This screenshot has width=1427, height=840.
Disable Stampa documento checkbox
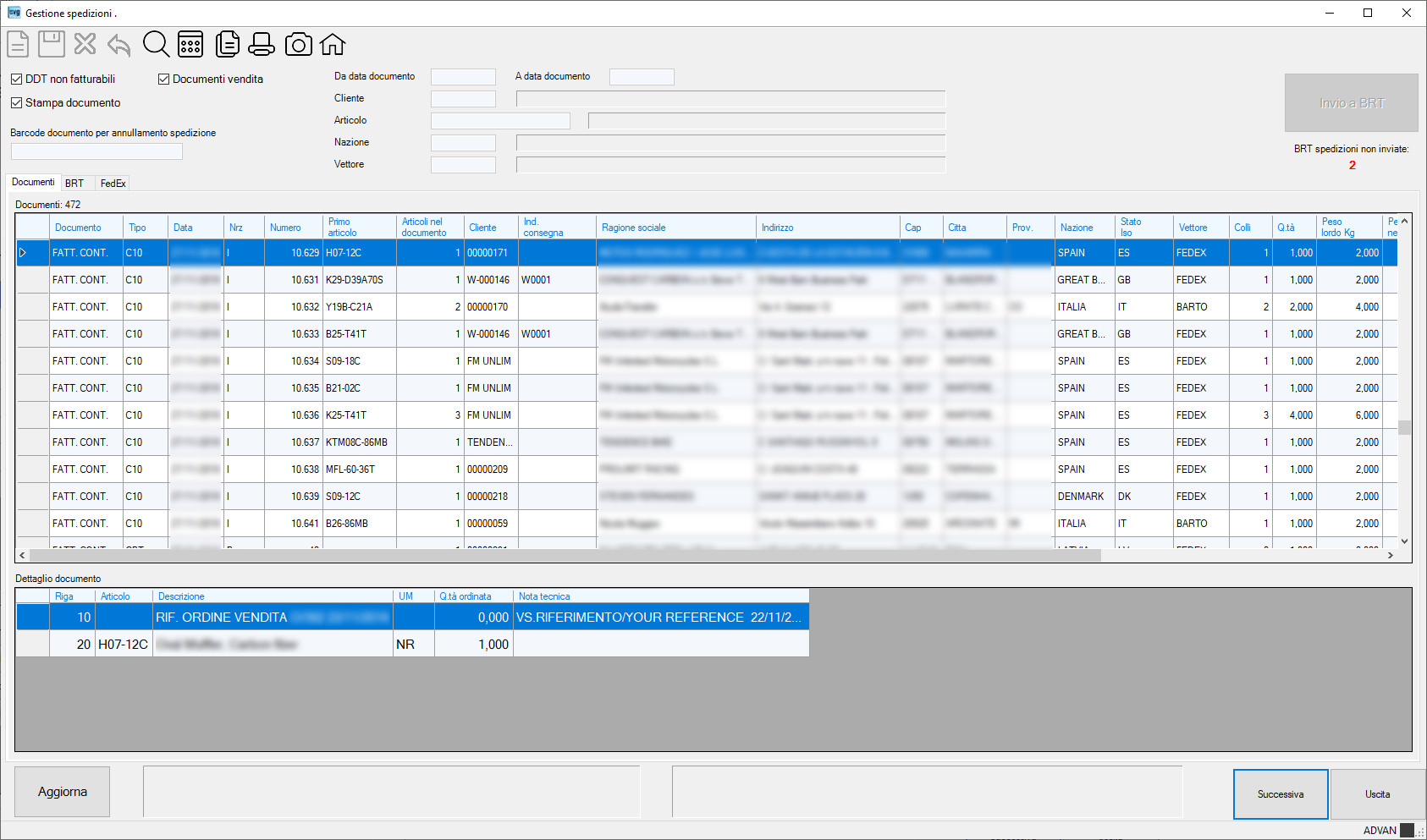(x=16, y=102)
